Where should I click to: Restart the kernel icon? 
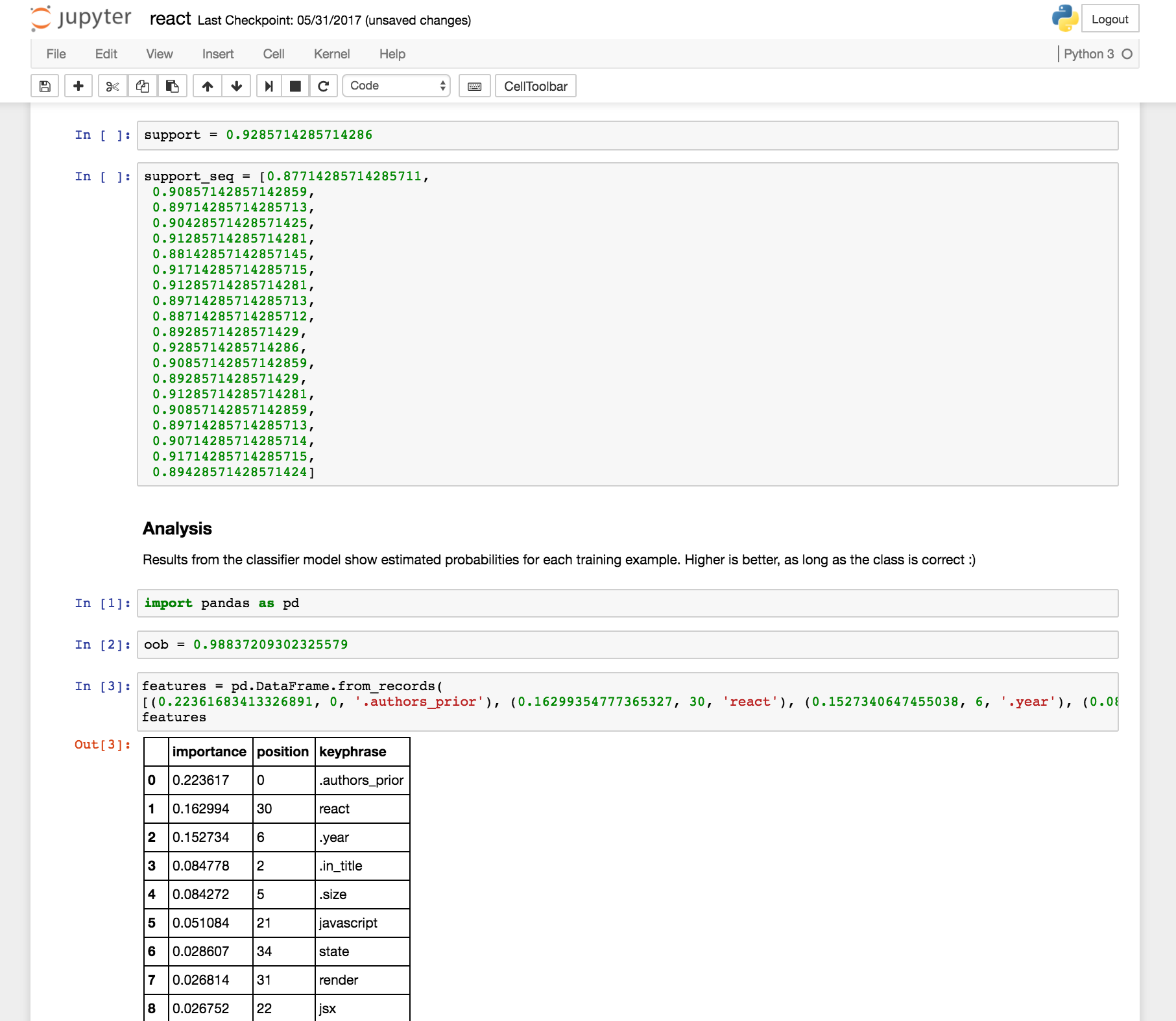tap(324, 86)
